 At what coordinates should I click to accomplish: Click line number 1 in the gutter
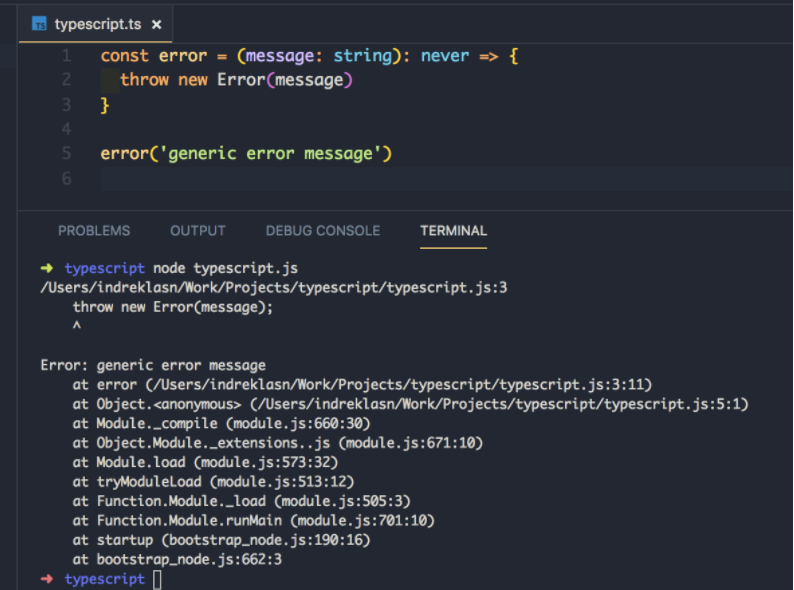66,55
